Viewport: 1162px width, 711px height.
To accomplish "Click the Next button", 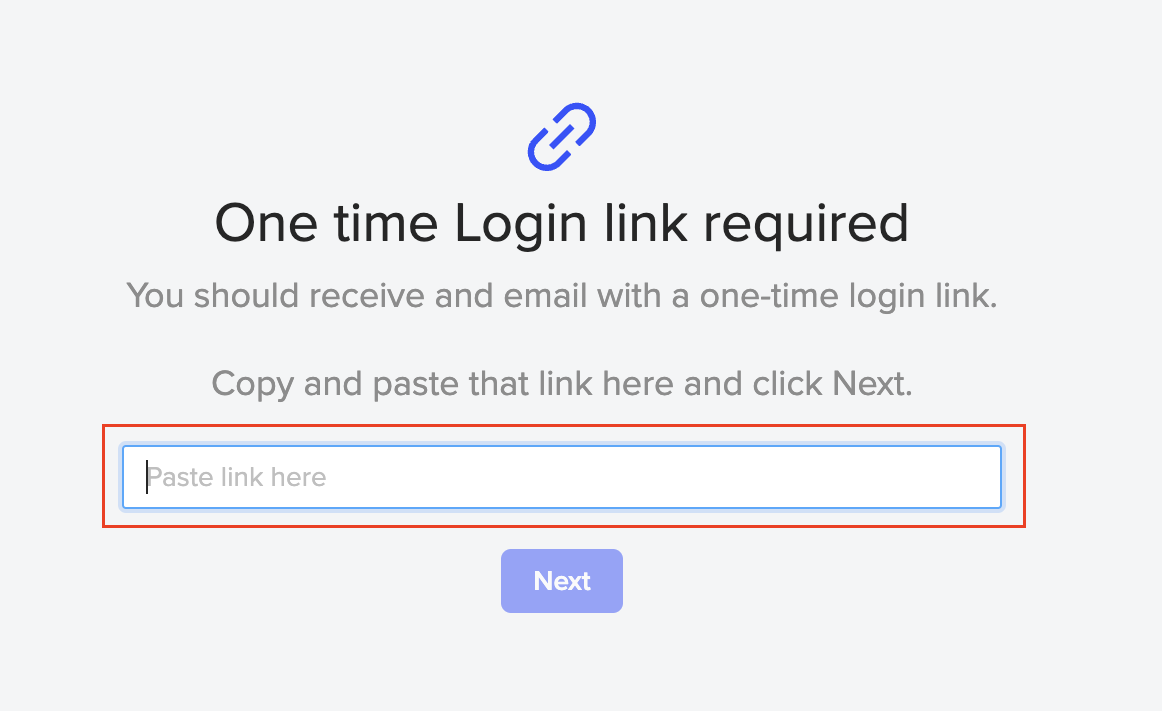I will [561, 581].
